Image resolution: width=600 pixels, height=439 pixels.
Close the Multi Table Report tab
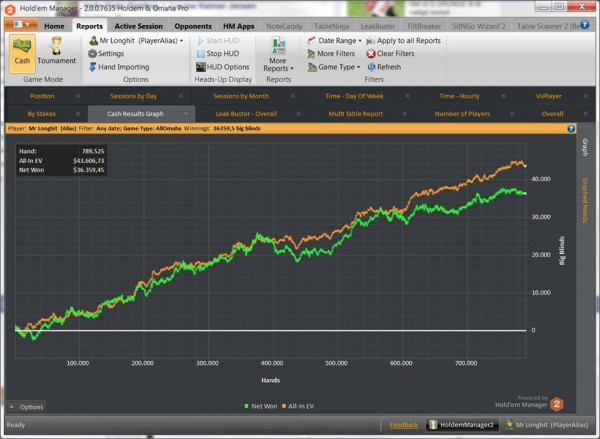point(404,114)
